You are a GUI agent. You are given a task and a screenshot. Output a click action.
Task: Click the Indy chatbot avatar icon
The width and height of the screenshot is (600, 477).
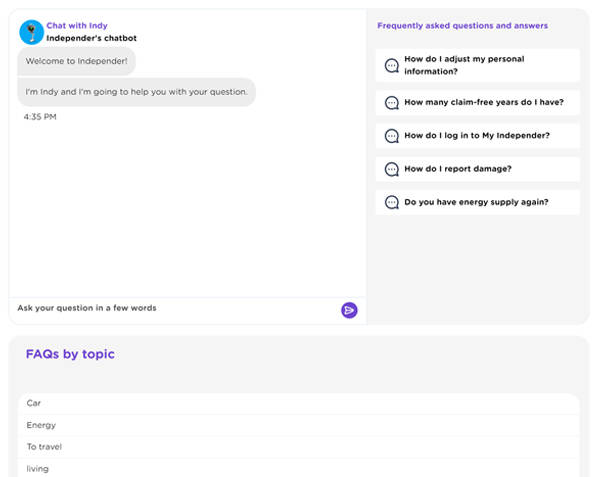(31, 32)
